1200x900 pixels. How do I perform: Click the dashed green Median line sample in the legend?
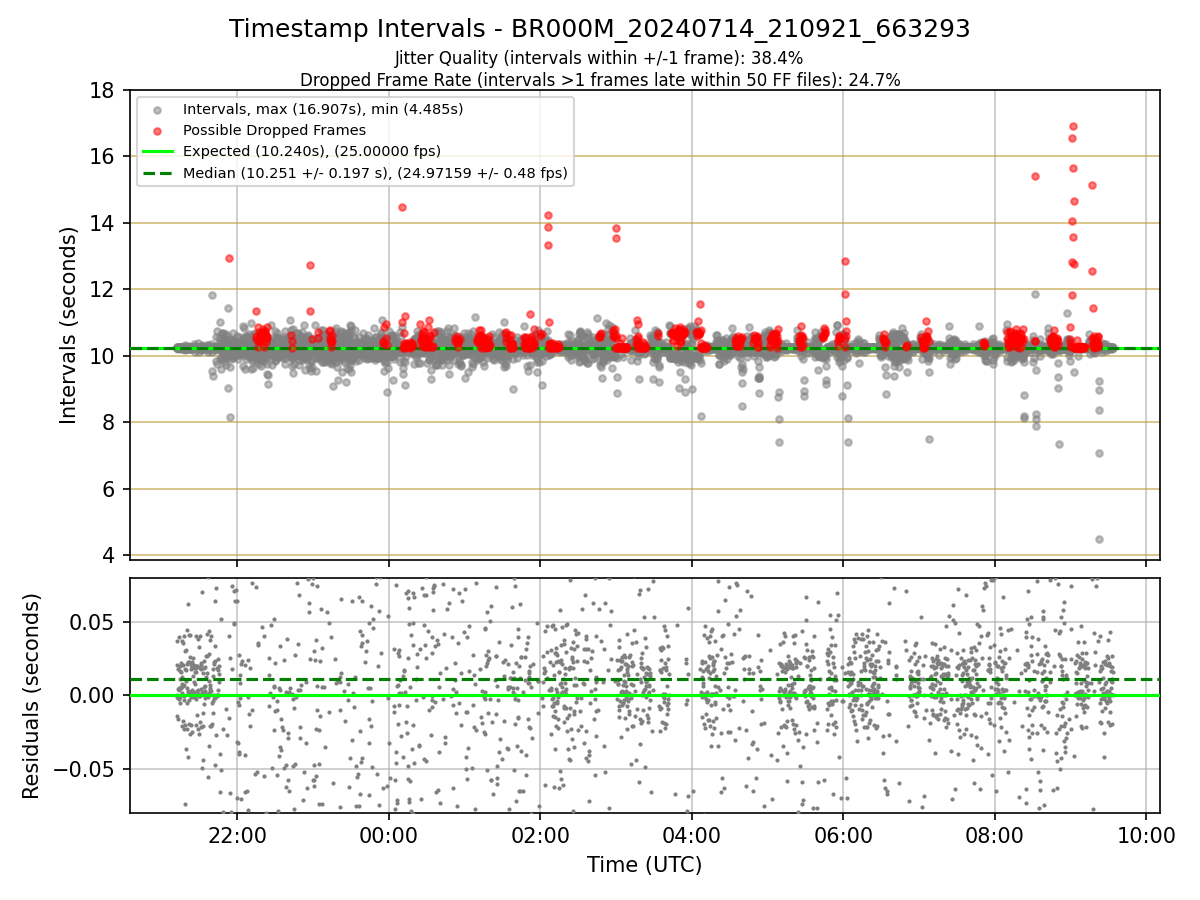coord(160,173)
